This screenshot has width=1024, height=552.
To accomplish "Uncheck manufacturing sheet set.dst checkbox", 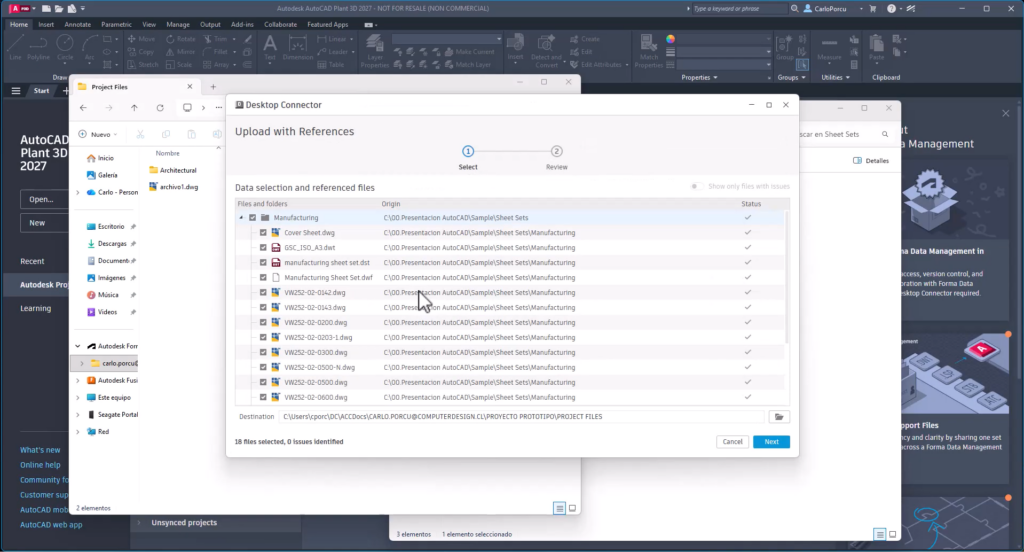I will coord(263,263).
